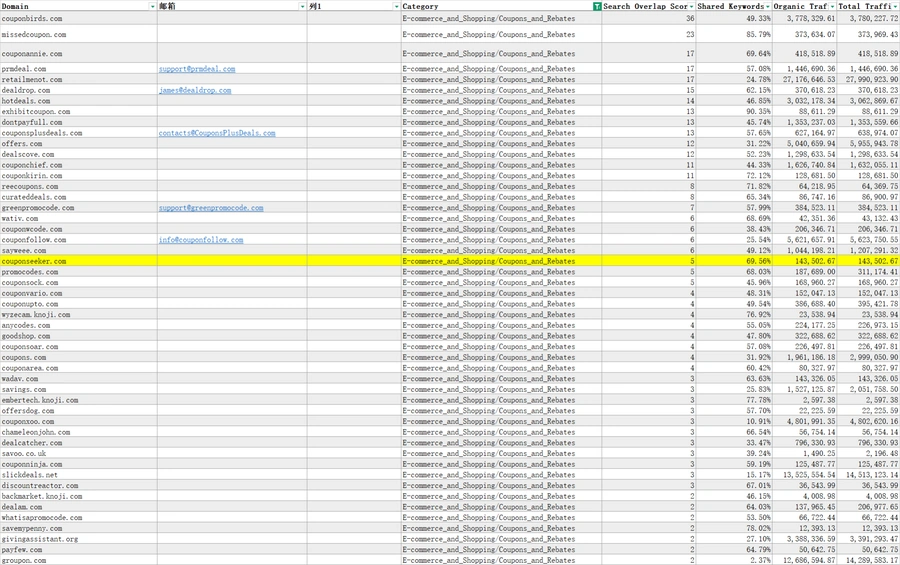Select organic traffic value 27,176,646.53
The width and height of the screenshot is (900, 565).
(805, 80)
